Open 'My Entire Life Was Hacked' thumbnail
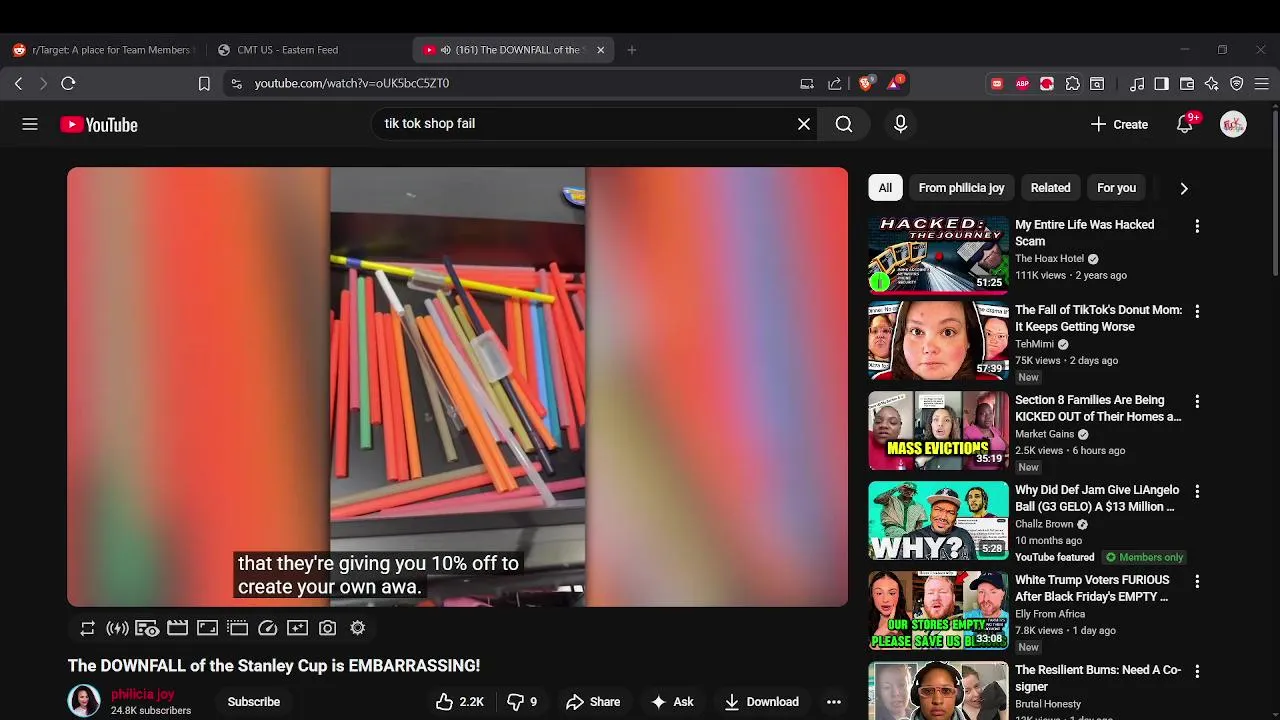The height and width of the screenshot is (720, 1280). (x=938, y=254)
